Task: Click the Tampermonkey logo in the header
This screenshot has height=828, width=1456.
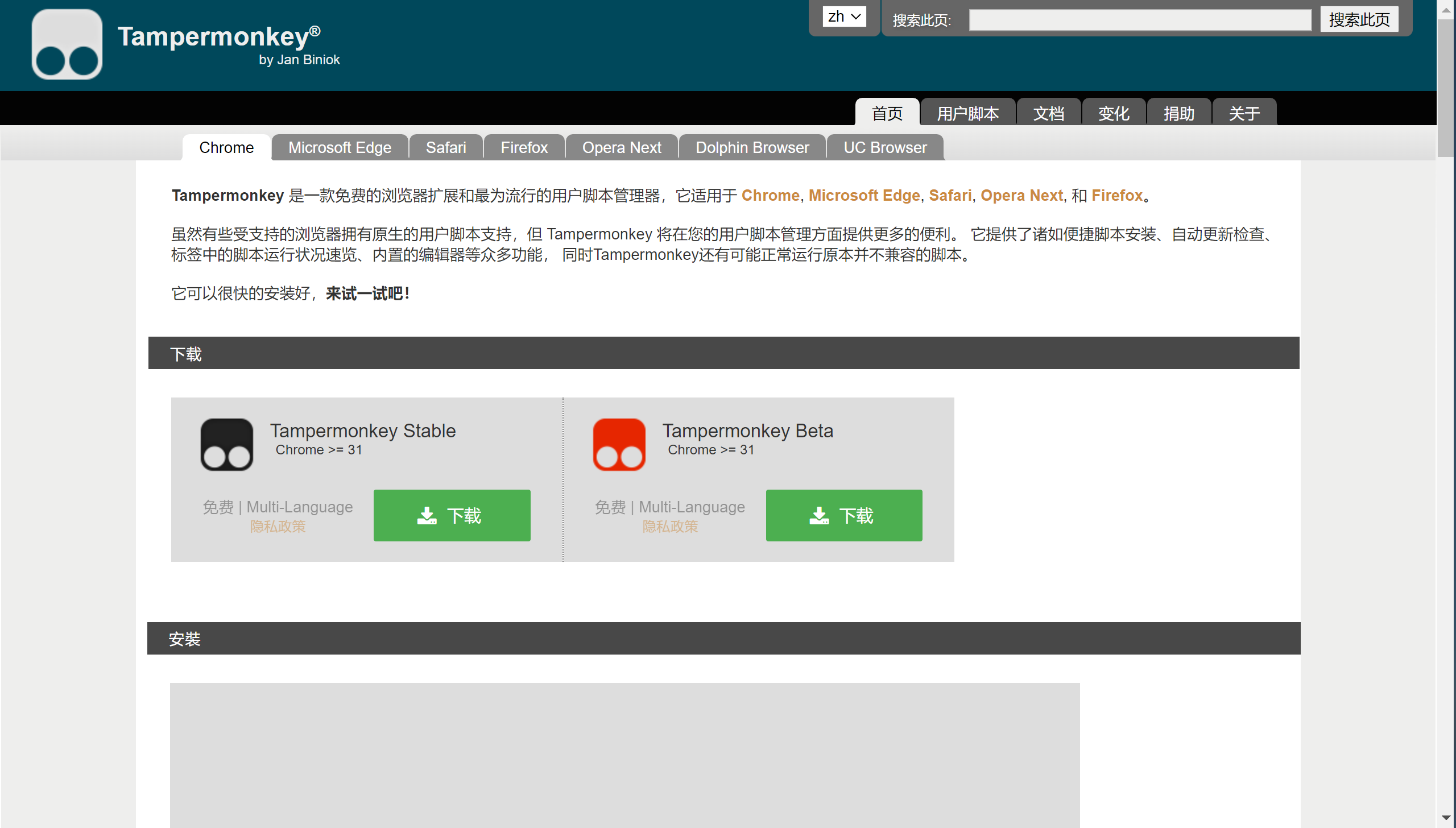Action: tap(67, 44)
